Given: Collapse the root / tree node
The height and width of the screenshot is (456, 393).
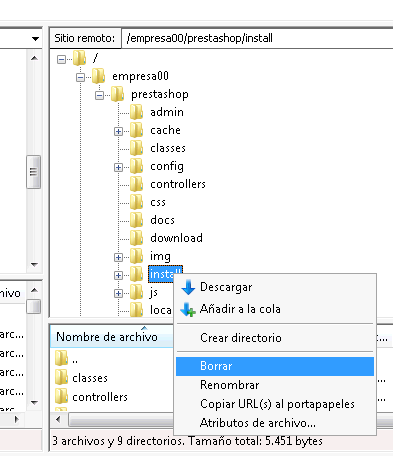Looking at the screenshot, I should (61, 59).
